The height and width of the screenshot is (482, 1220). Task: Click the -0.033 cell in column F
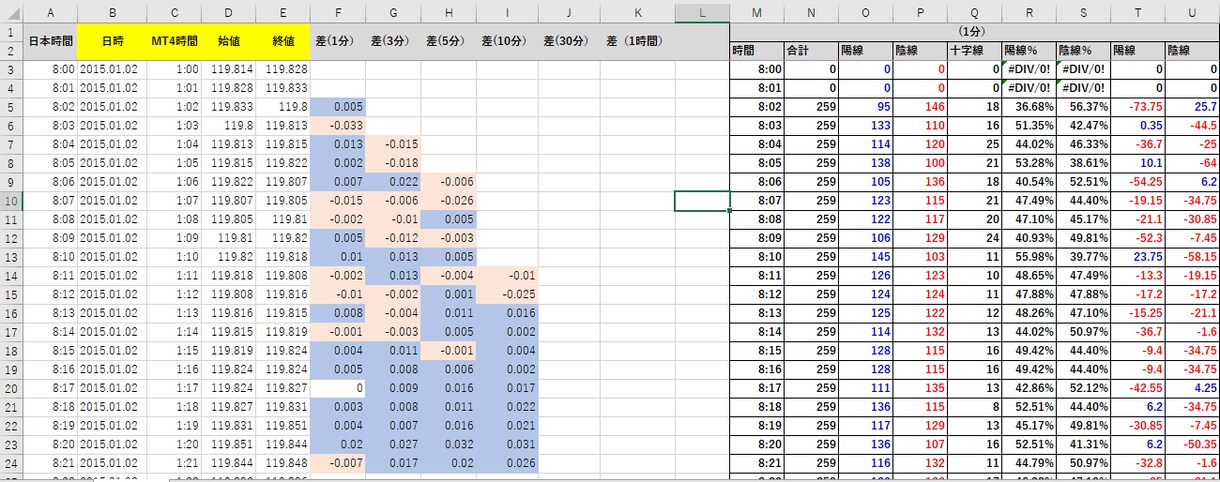tap(338, 125)
